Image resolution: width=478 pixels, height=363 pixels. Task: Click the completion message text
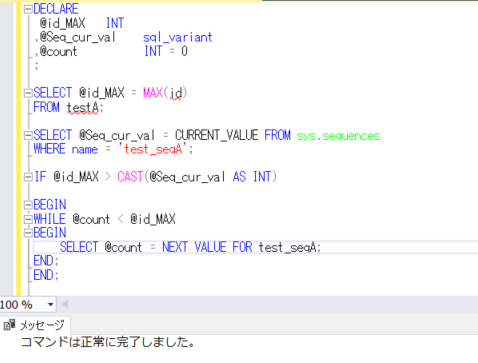tap(108, 342)
